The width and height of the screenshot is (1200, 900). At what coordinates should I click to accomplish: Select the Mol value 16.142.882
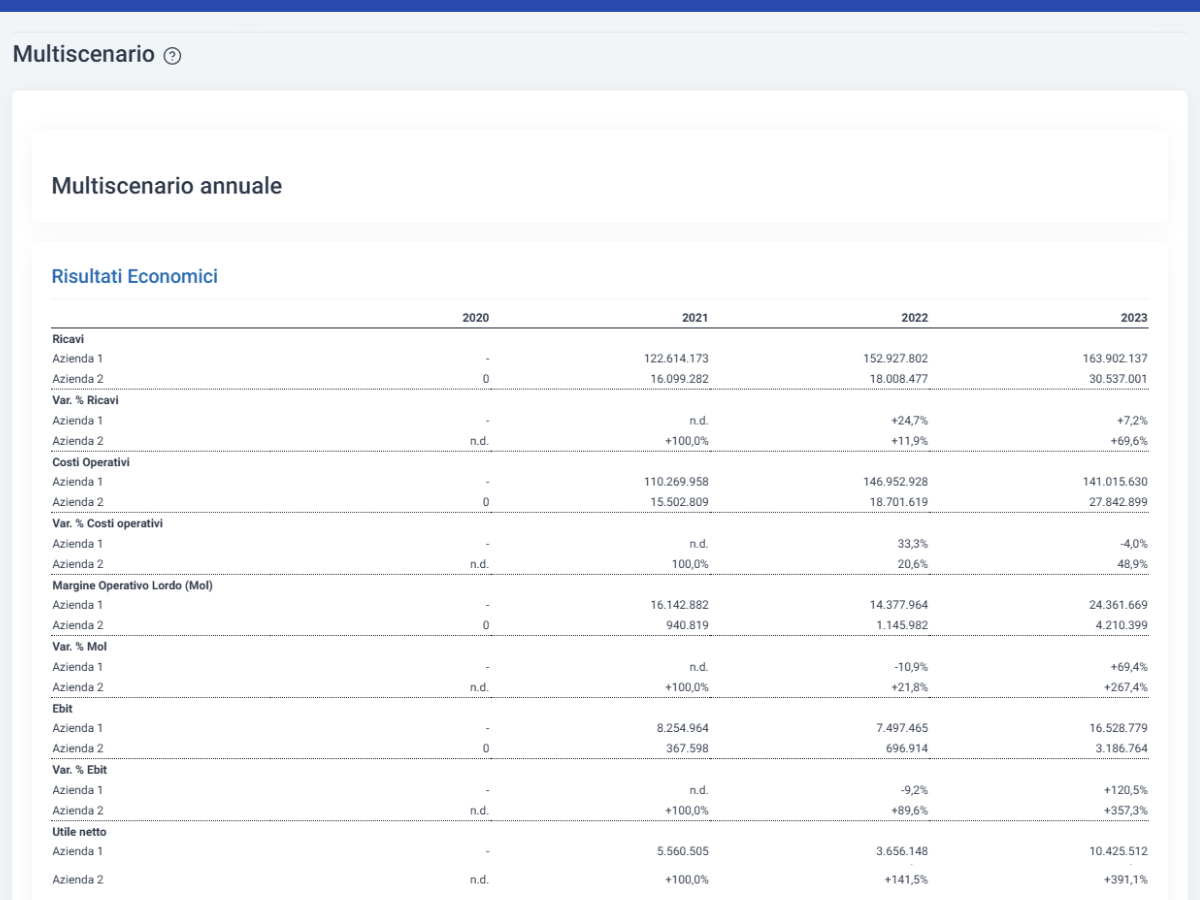click(x=679, y=604)
